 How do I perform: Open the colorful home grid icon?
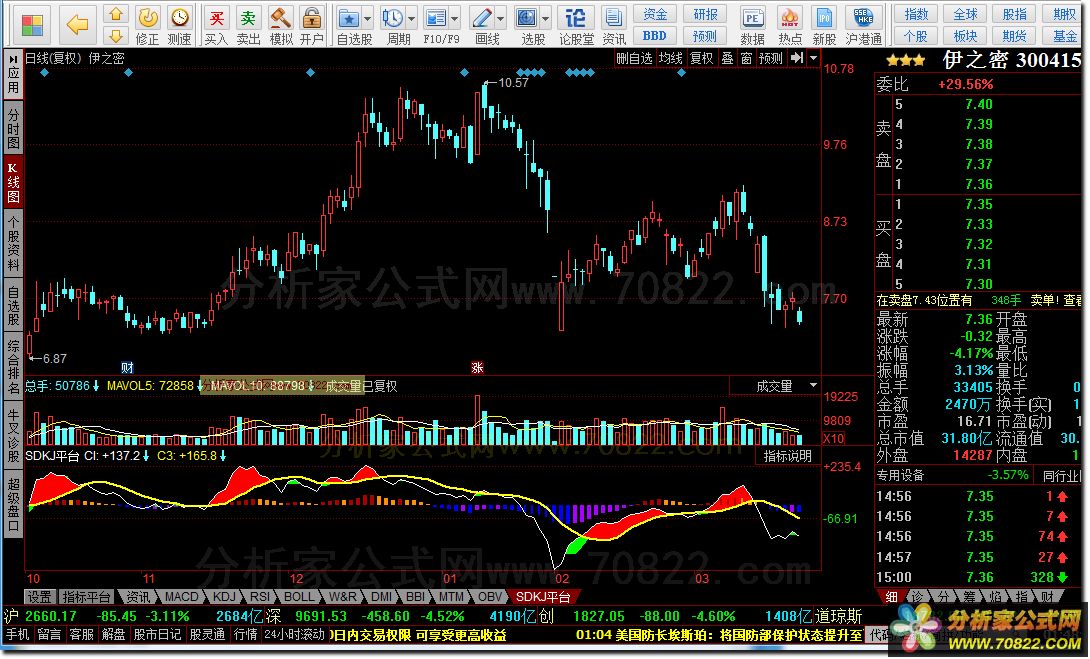click(32, 24)
